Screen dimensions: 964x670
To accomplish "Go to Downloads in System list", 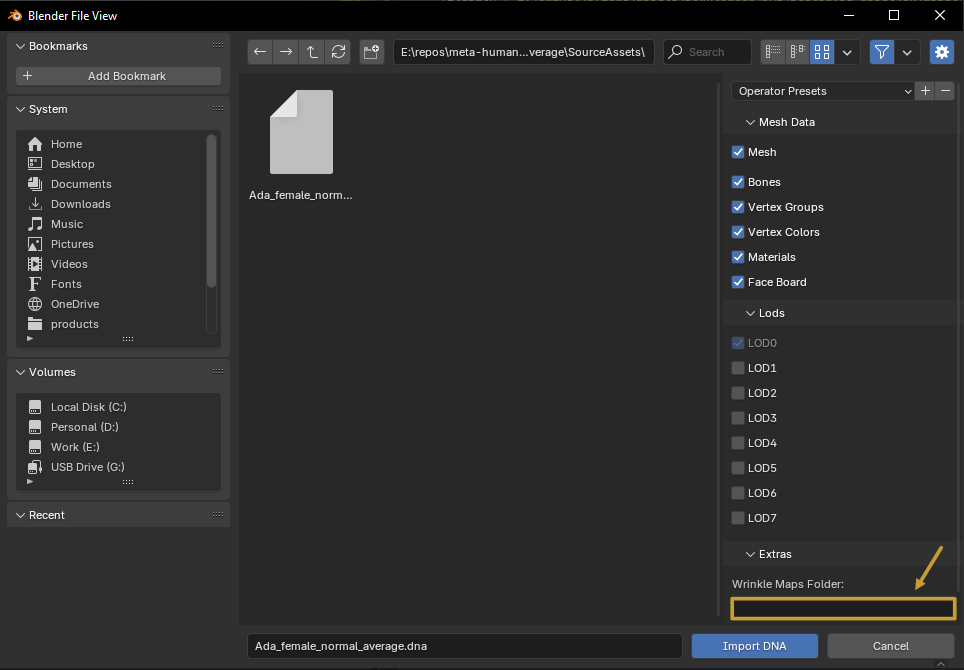I will pyautogui.click(x=81, y=204).
